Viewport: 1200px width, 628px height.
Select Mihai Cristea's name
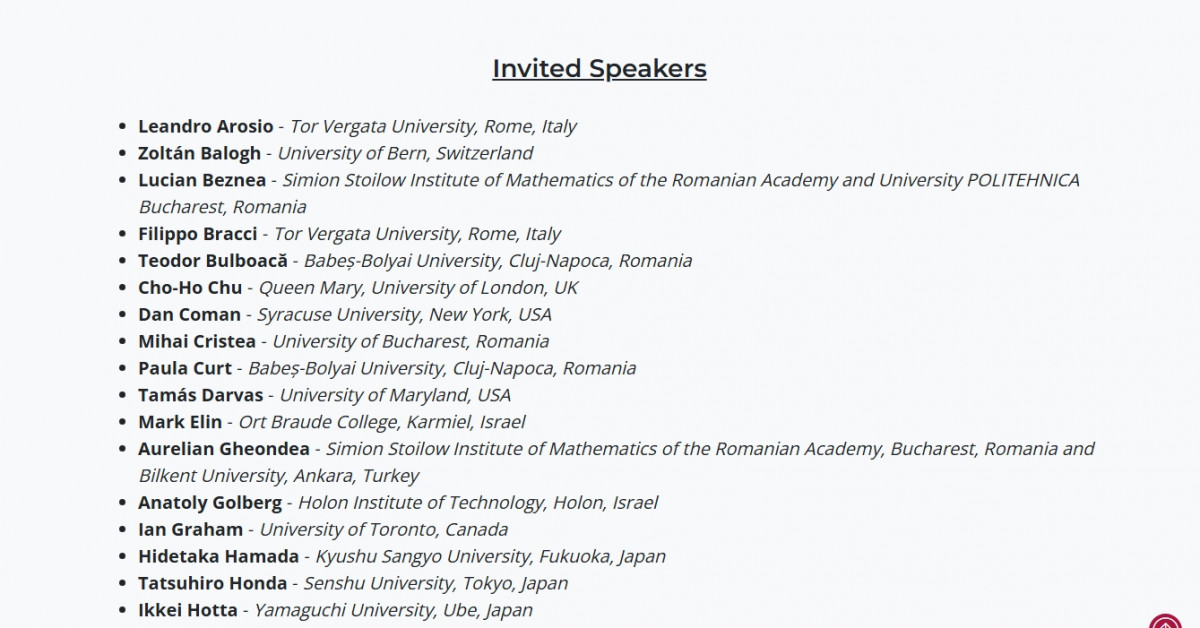[x=197, y=342]
